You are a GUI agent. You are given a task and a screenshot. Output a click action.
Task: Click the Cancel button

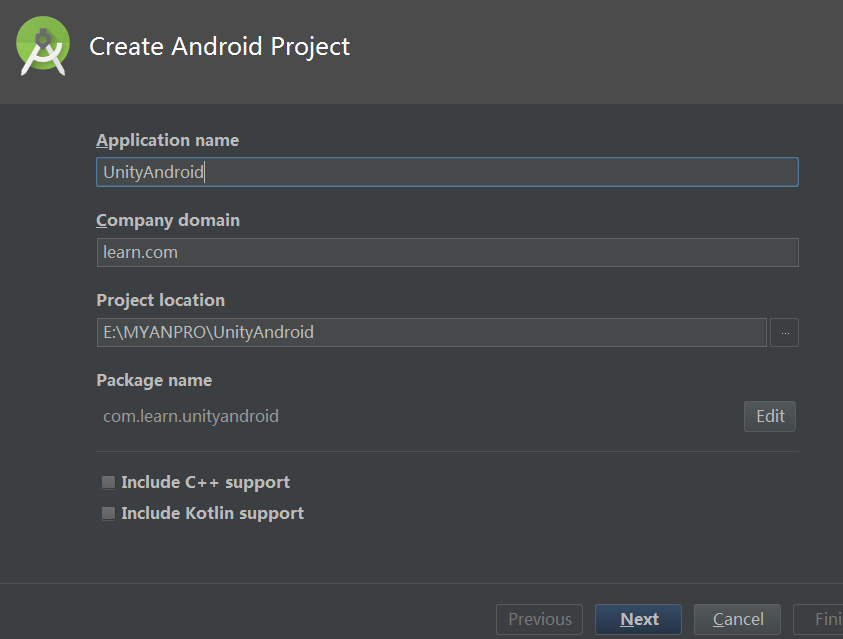pos(737,619)
